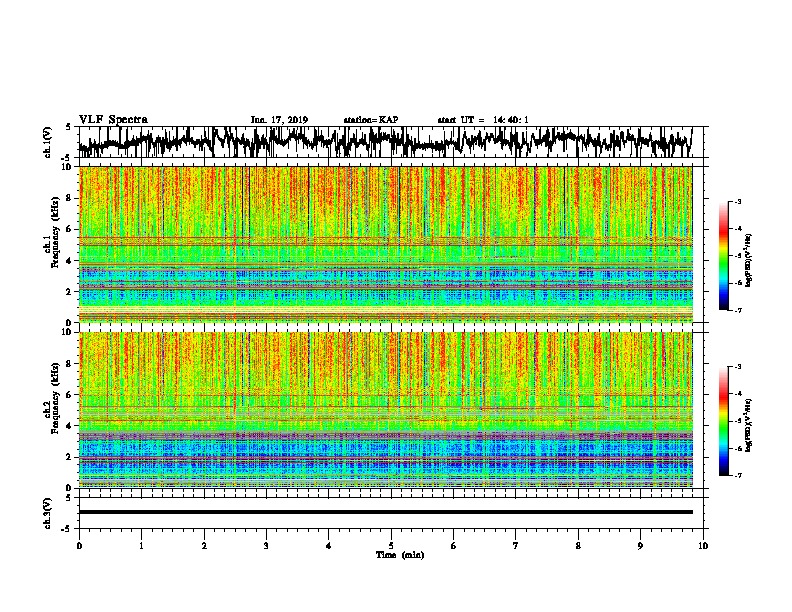The width and height of the screenshot is (792, 612).
Task: Click the "ch.1(V)" vertical axis label
Action: pyautogui.click(x=48, y=142)
